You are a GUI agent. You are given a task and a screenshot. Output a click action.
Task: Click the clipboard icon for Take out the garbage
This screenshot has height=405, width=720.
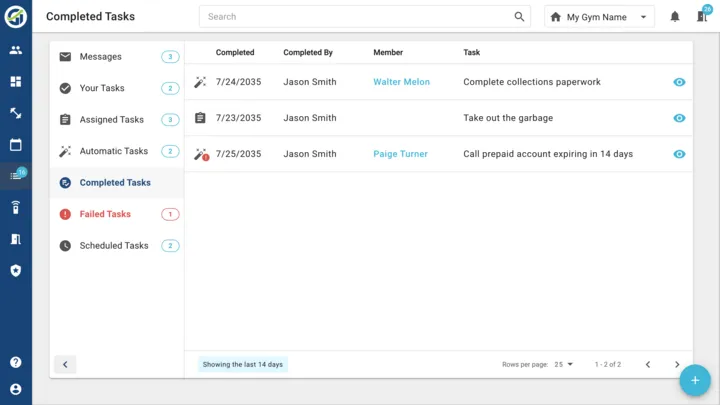point(200,118)
